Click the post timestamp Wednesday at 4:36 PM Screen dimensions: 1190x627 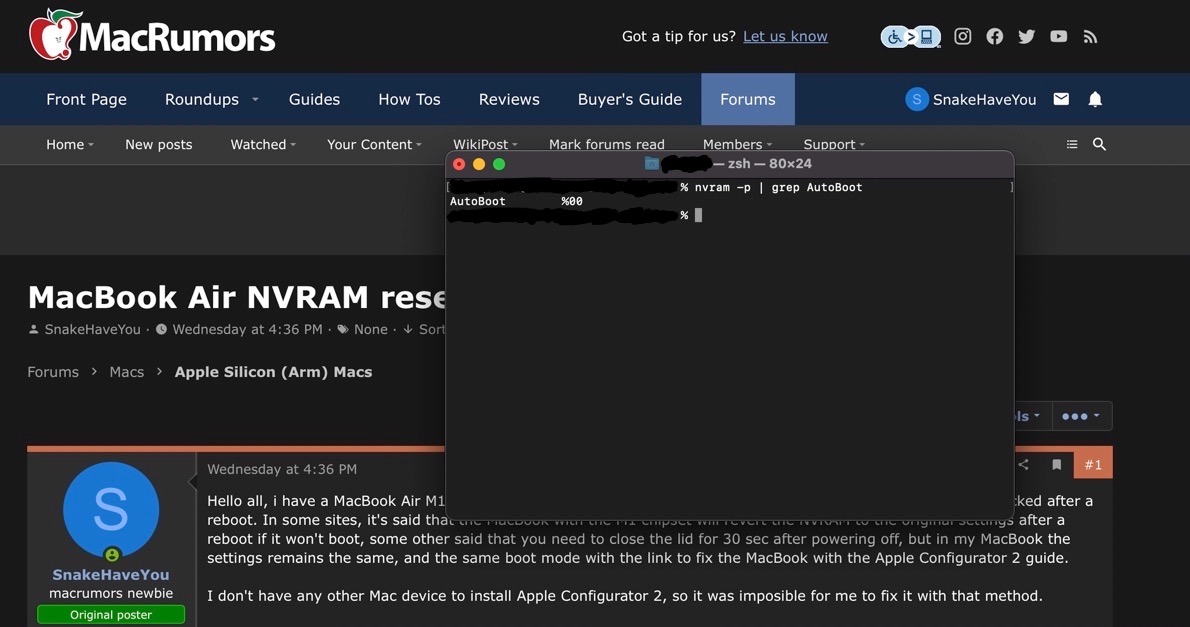282,469
